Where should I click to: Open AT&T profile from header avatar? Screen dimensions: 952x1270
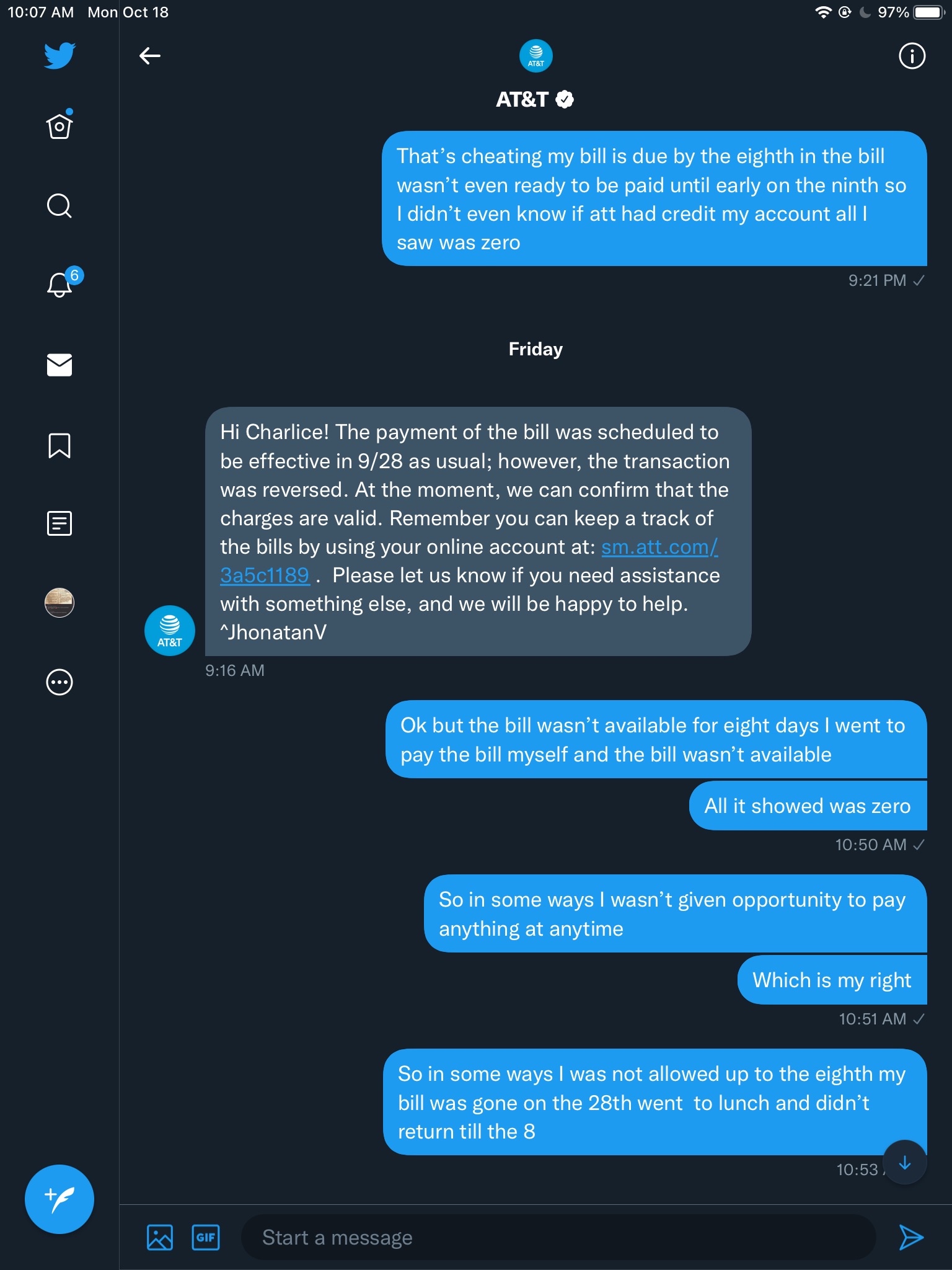click(x=536, y=56)
